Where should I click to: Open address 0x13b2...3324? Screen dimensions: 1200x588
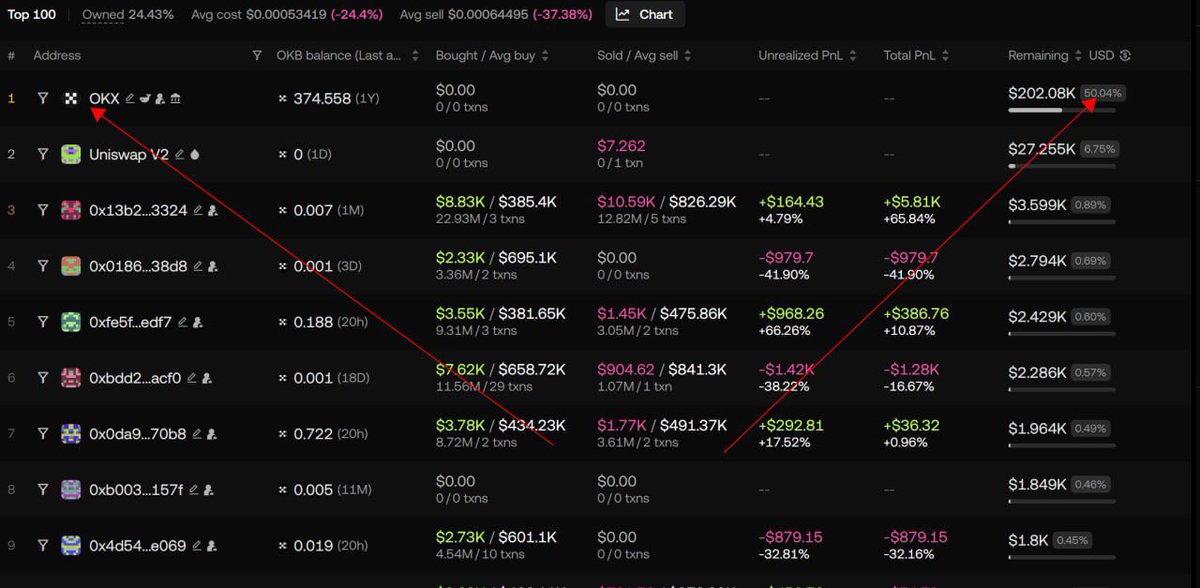pyautogui.click(x=138, y=211)
